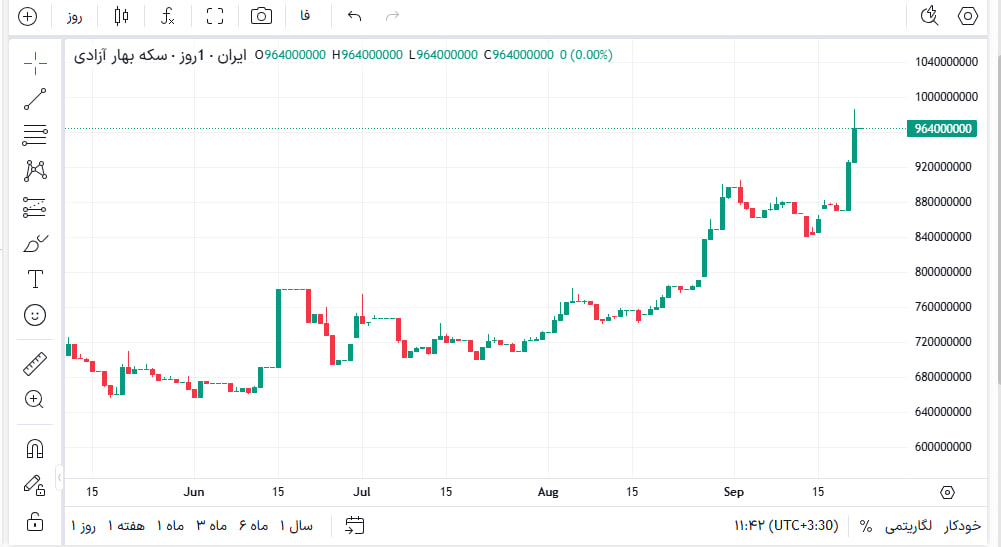1001x547 pixels.
Task: Select the ruler measure tool
Action: [x=35, y=363]
